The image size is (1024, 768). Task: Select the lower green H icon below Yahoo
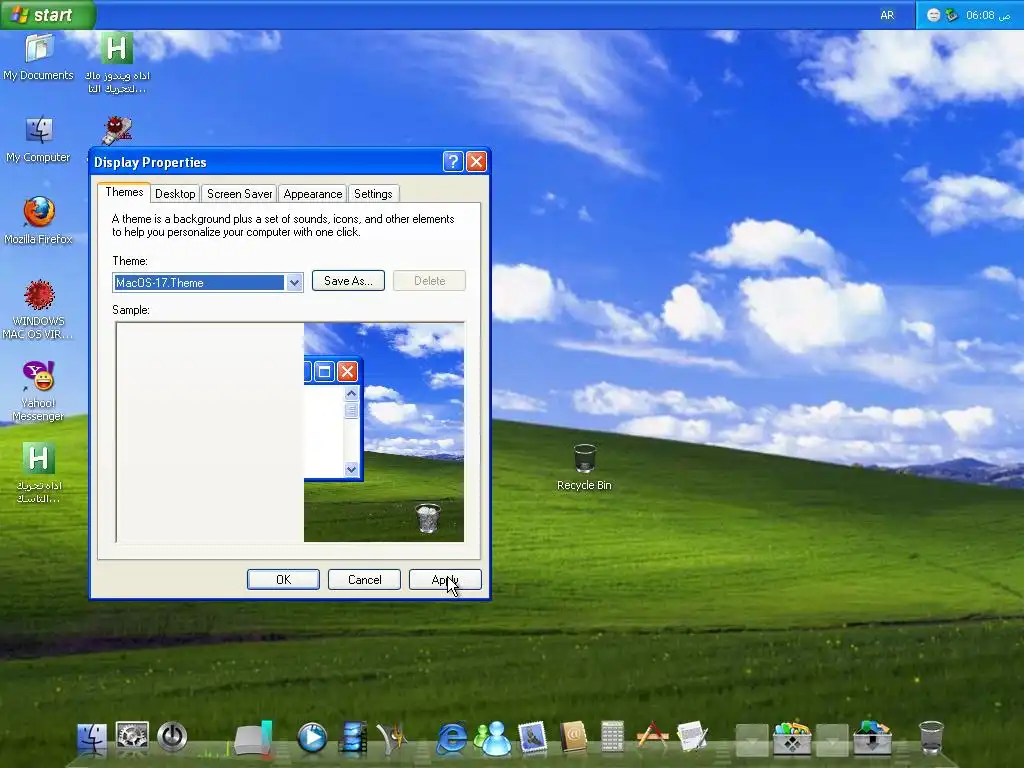[39, 473]
